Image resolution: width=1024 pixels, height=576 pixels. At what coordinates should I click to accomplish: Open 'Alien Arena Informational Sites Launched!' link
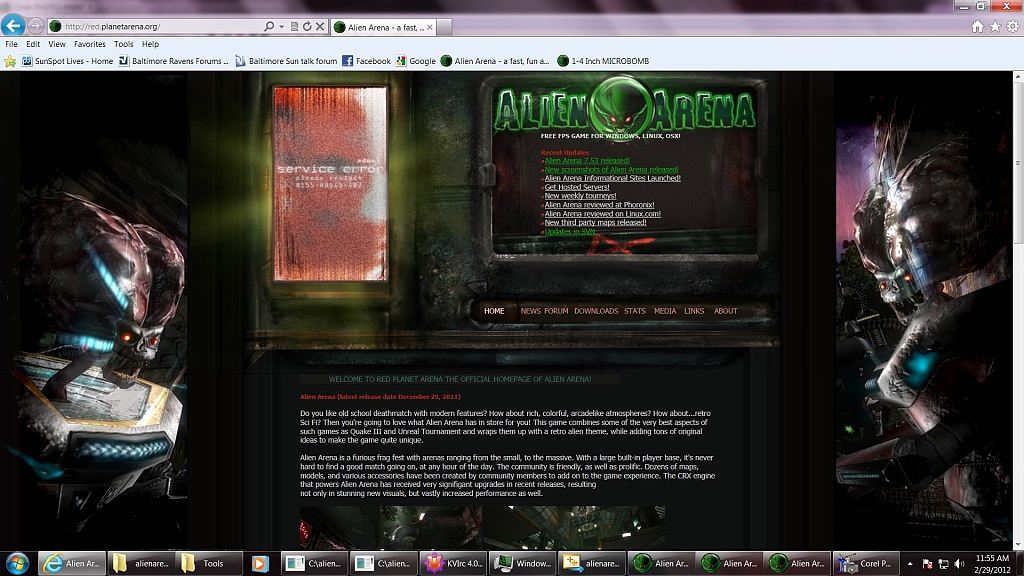[x=613, y=178]
